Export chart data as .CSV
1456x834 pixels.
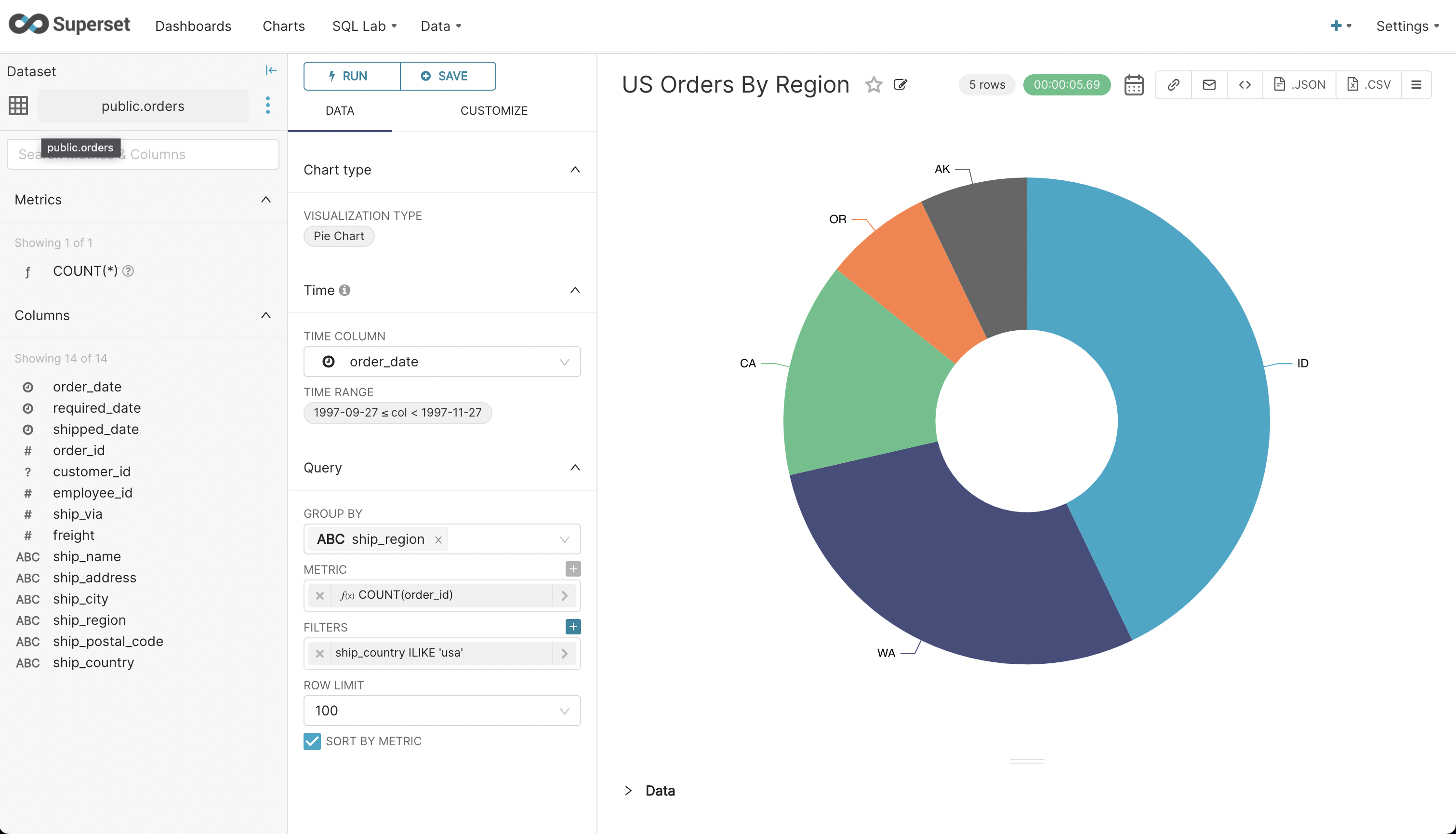coord(1369,84)
